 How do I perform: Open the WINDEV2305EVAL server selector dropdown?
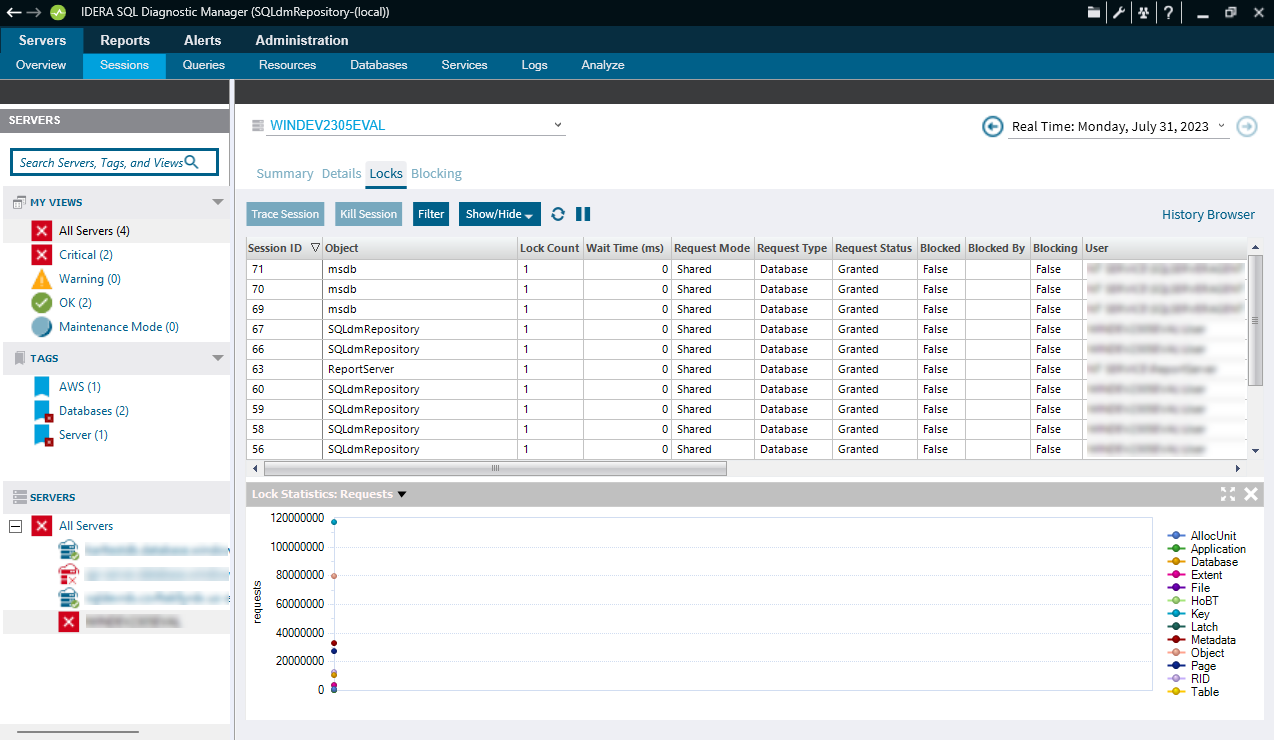pos(558,126)
